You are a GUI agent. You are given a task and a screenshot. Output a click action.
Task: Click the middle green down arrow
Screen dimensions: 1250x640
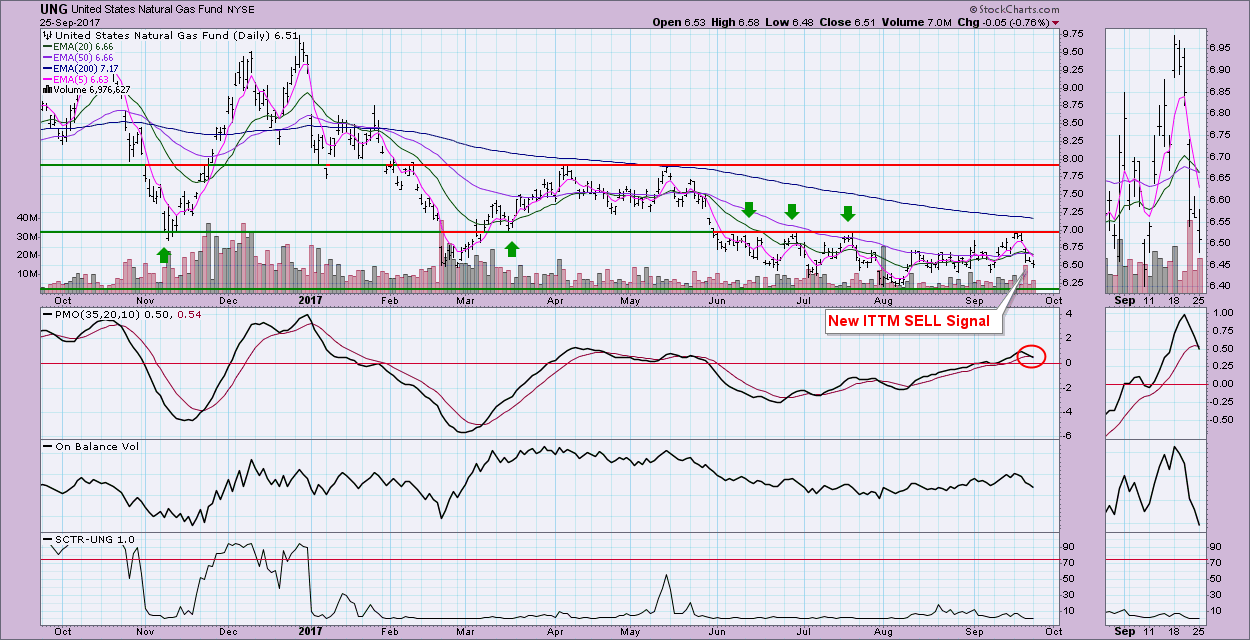point(792,210)
